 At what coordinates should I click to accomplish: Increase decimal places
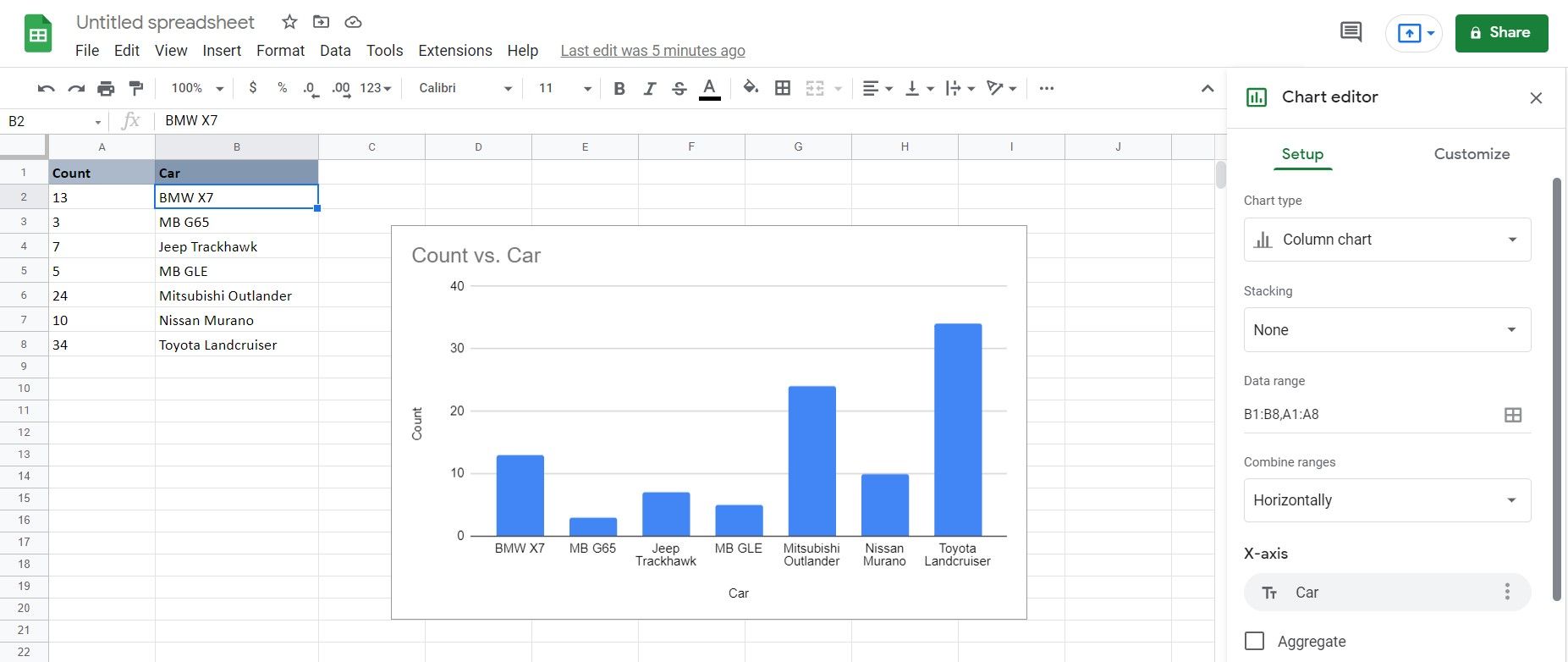341,89
